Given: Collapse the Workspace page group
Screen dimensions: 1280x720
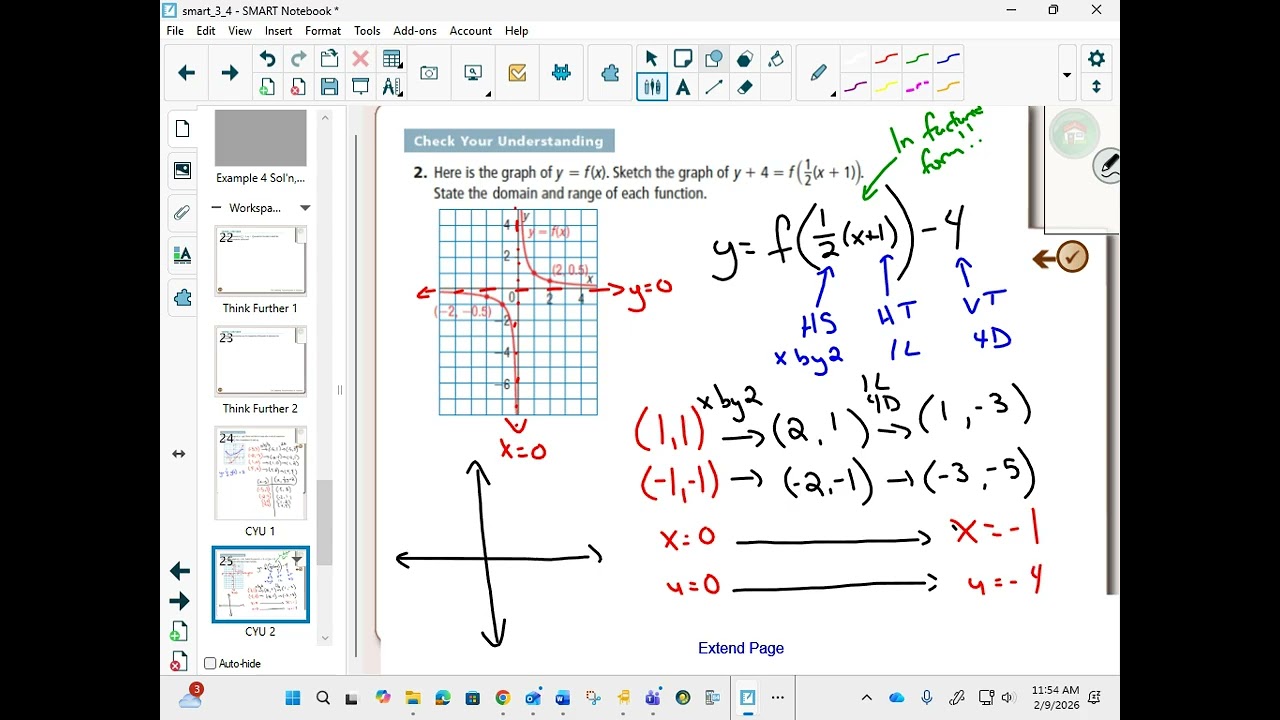Looking at the screenshot, I should click(x=216, y=208).
